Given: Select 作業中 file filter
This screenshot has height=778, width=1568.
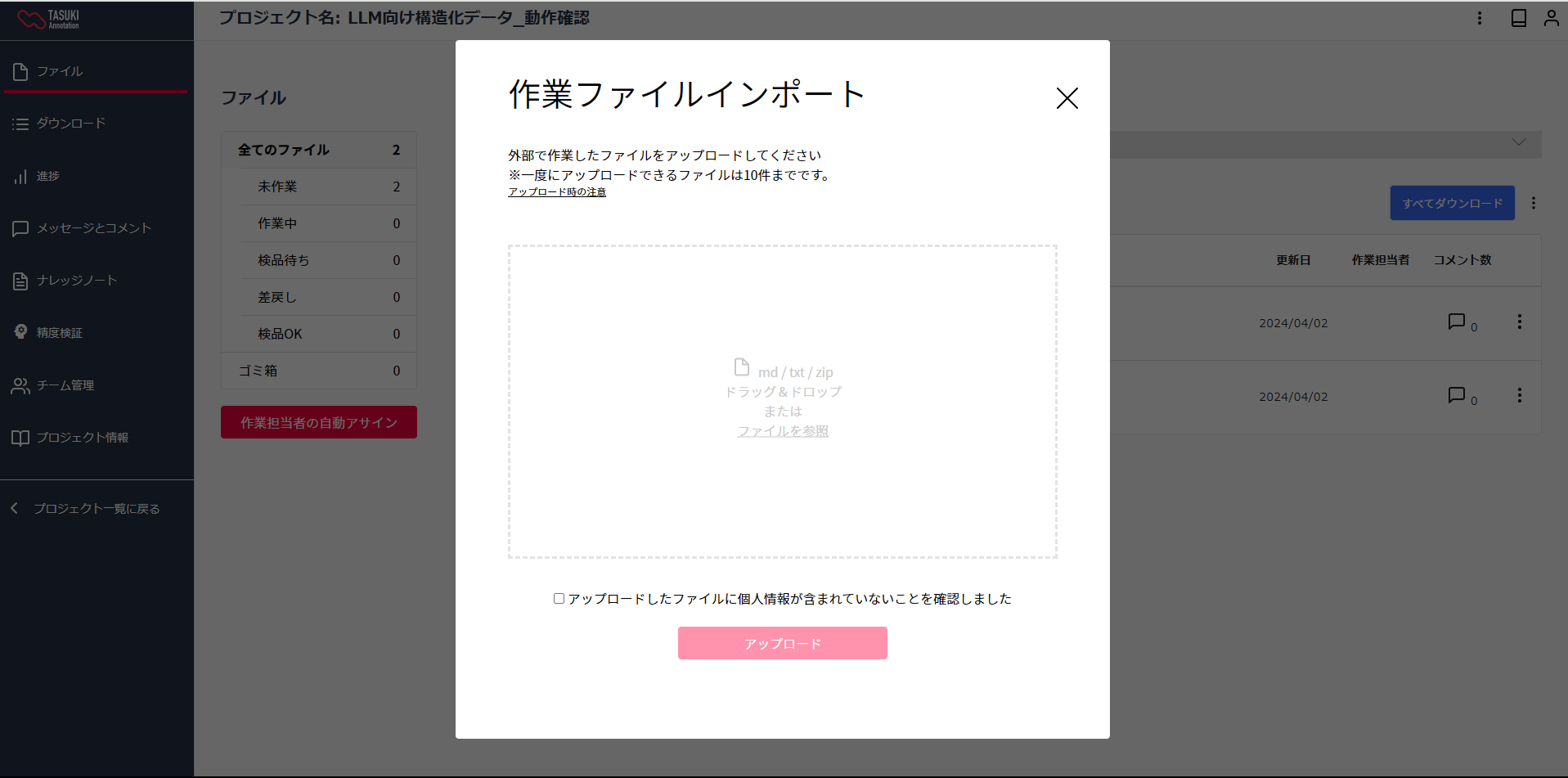Looking at the screenshot, I should (329, 223).
